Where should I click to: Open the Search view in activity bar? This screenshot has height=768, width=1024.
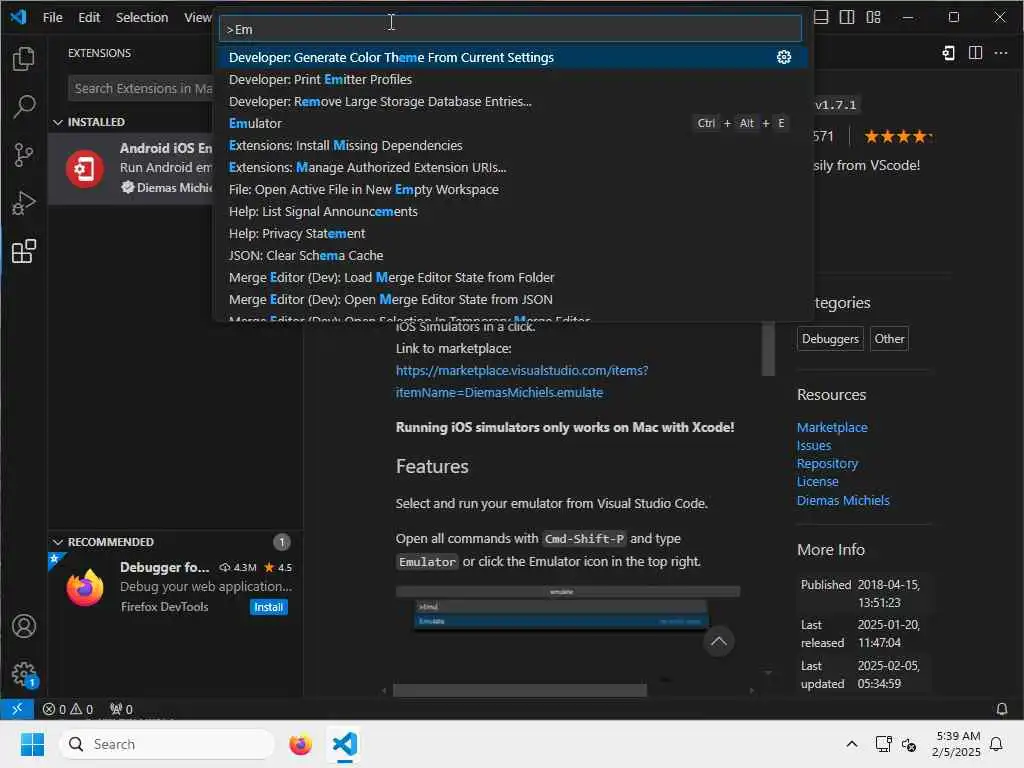[24, 106]
